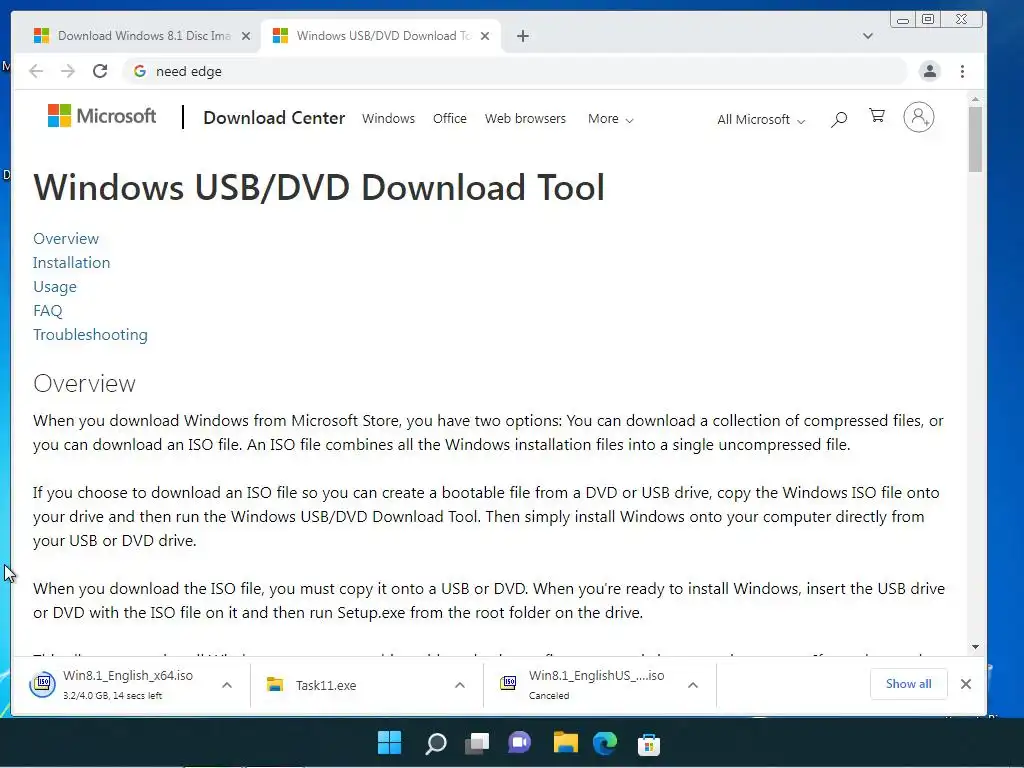The width and height of the screenshot is (1024, 768).
Task: Open the Microsoft site search magnifier
Action: (839, 119)
